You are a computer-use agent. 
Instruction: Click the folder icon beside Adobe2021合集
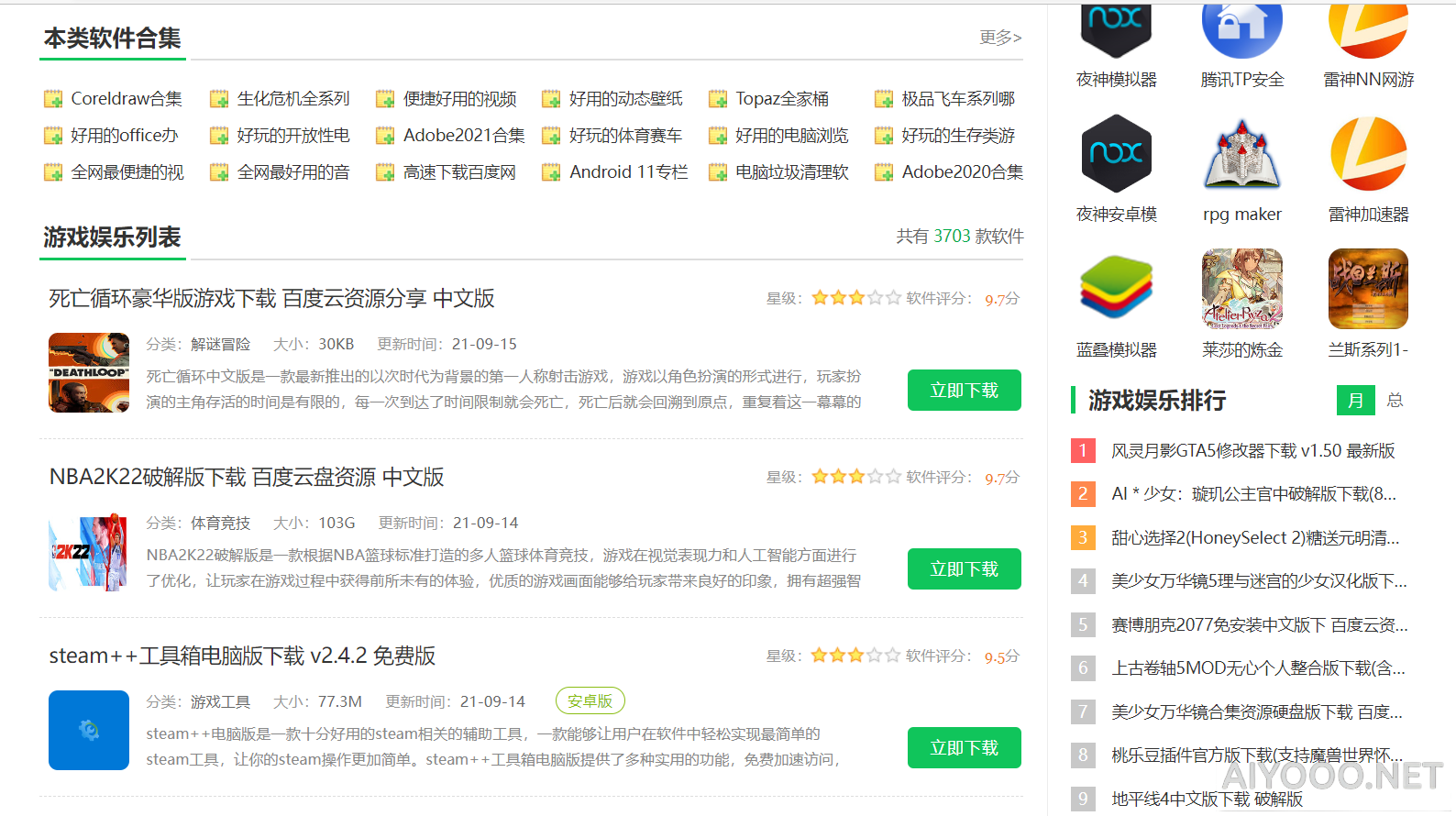[385, 136]
